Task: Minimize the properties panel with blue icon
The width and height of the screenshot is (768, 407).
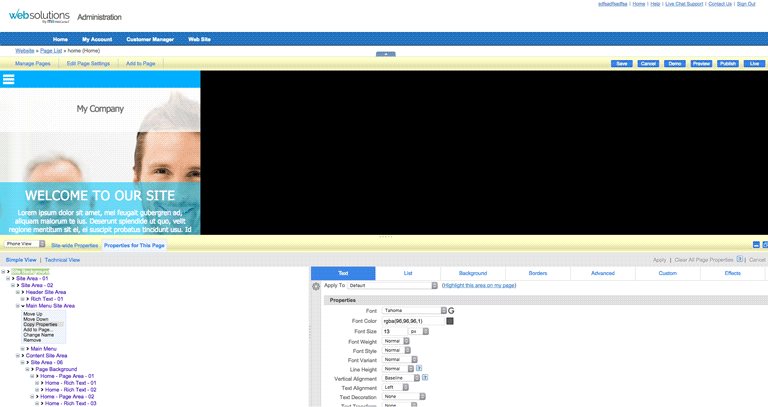Action: pos(756,244)
